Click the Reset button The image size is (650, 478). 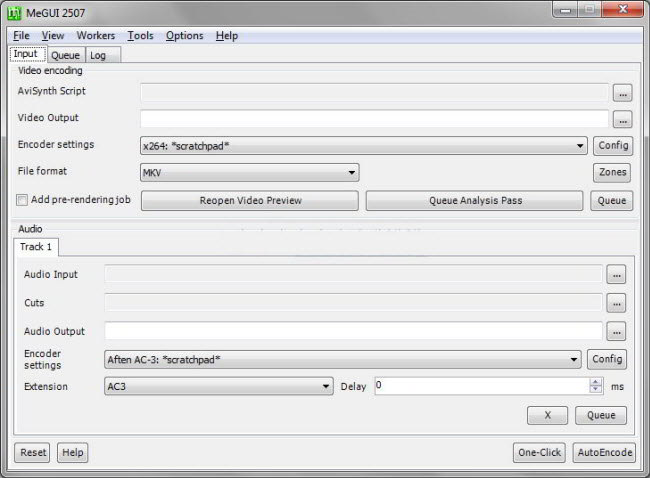[32, 452]
